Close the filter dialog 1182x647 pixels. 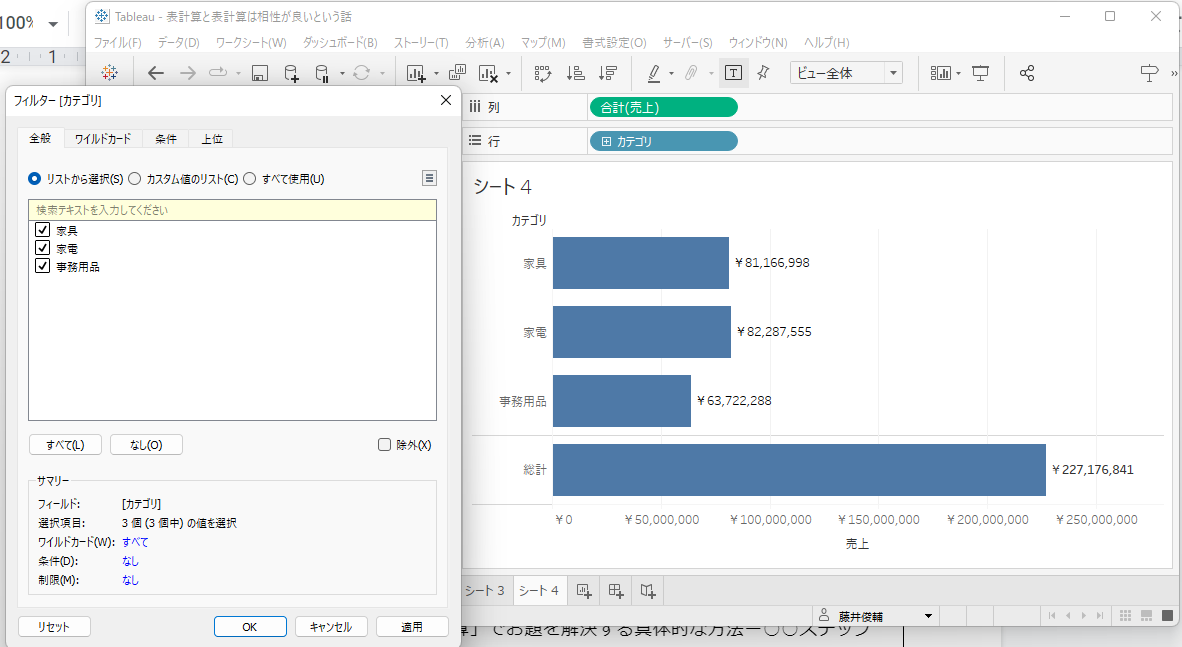coord(446,100)
